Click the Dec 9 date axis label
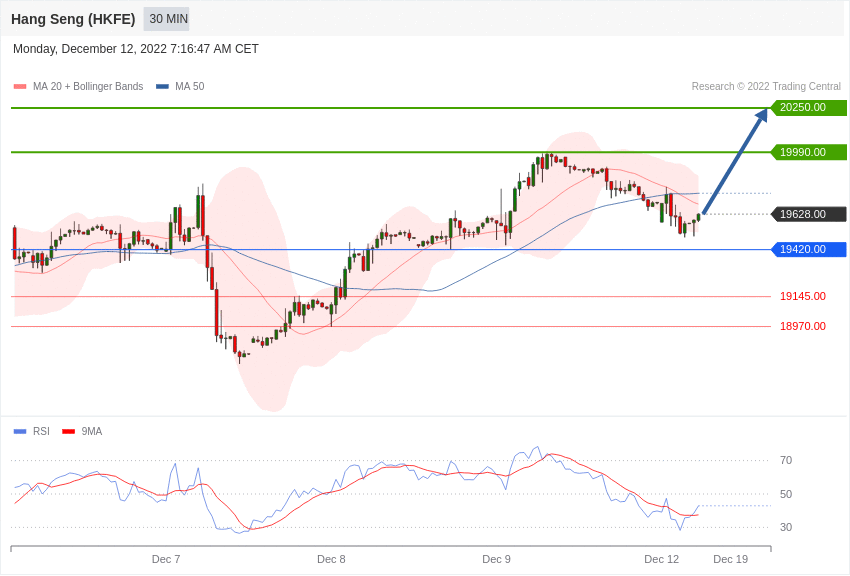The height and width of the screenshot is (576, 850). tap(497, 559)
